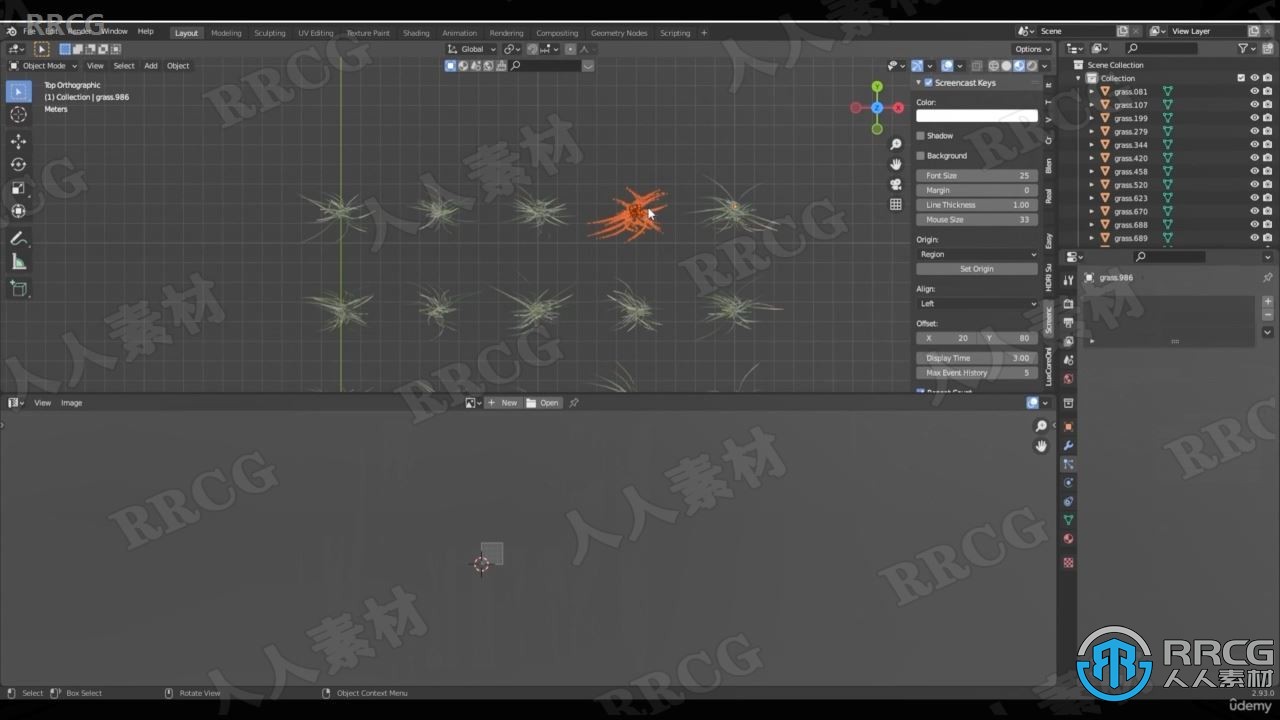This screenshot has width=1280, height=720.
Task: Click the Select header button in viewport
Action: (x=124, y=66)
